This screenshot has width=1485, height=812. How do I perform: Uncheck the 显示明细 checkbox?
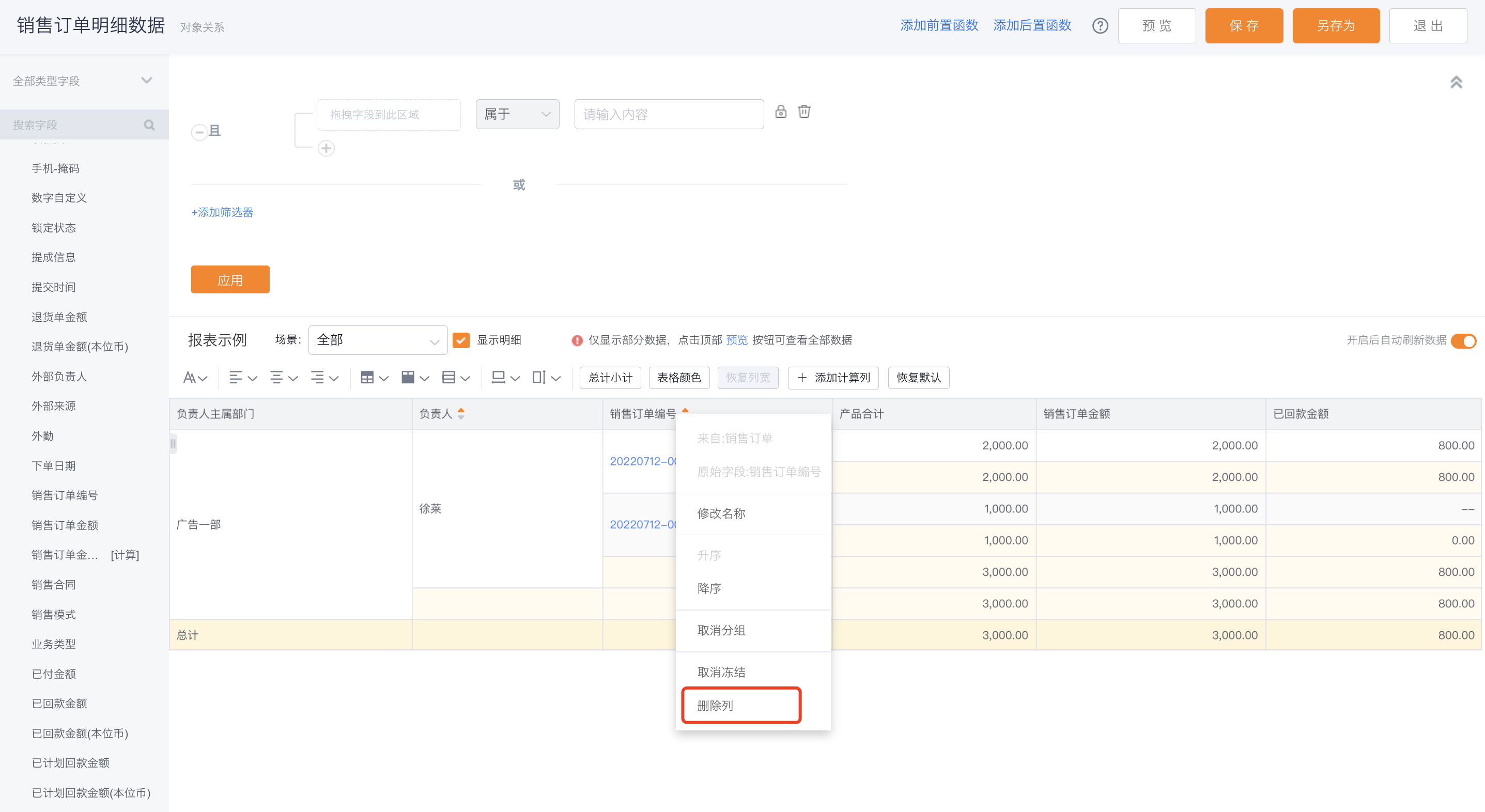[460, 340]
